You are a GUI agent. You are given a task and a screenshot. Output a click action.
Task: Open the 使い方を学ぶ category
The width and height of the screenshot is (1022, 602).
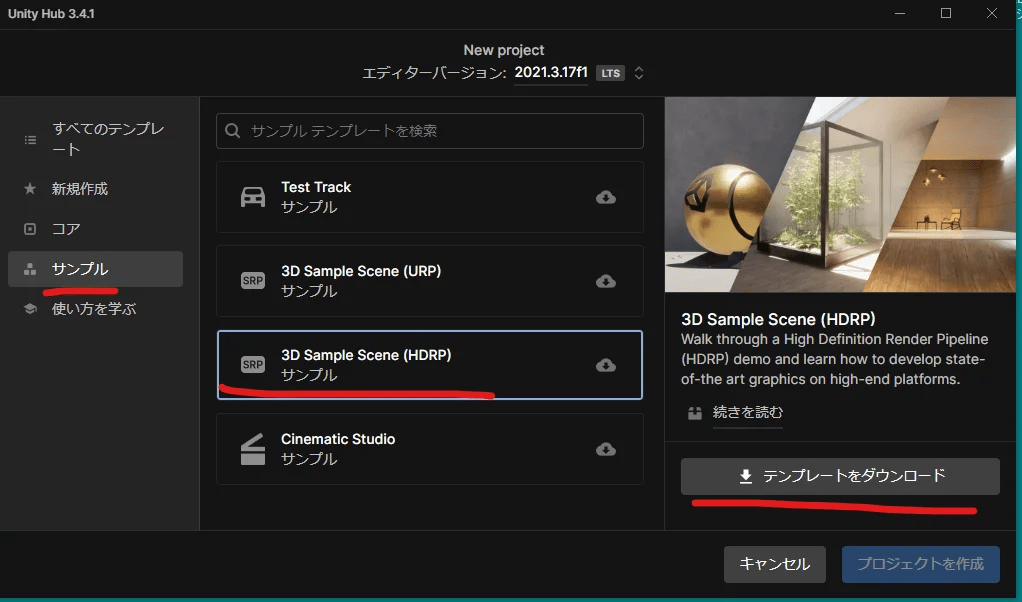(95, 309)
